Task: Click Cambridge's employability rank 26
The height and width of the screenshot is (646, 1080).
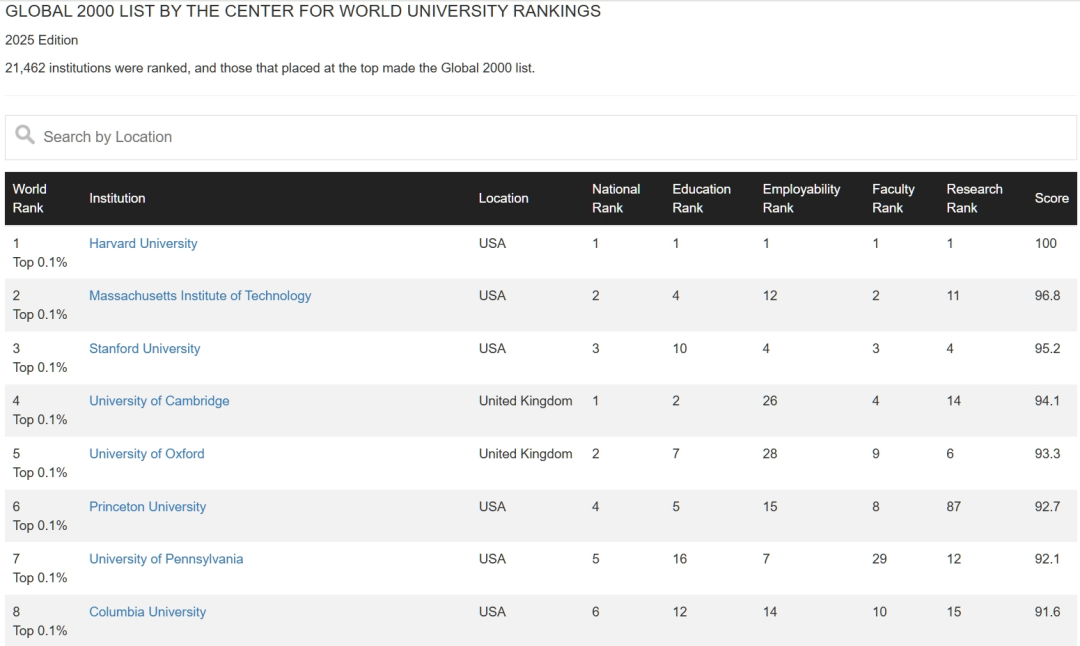Action: click(770, 401)
